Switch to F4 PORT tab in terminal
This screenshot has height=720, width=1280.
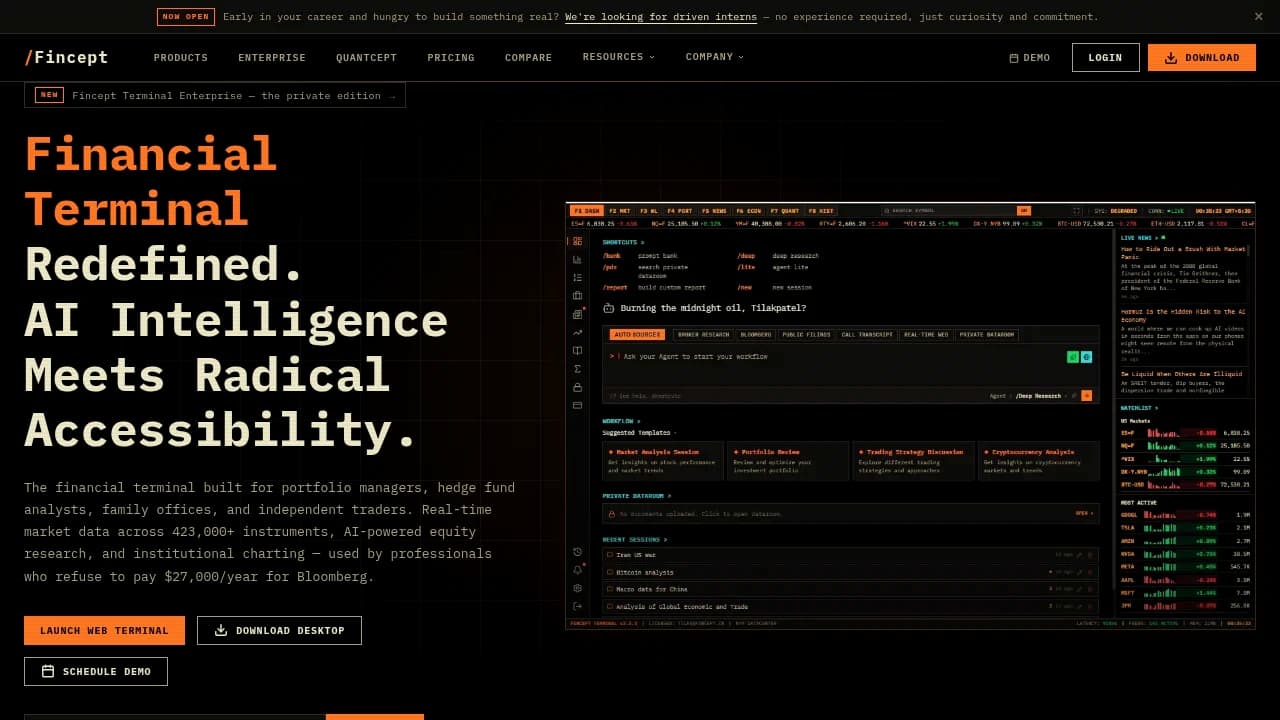point(680,211)
